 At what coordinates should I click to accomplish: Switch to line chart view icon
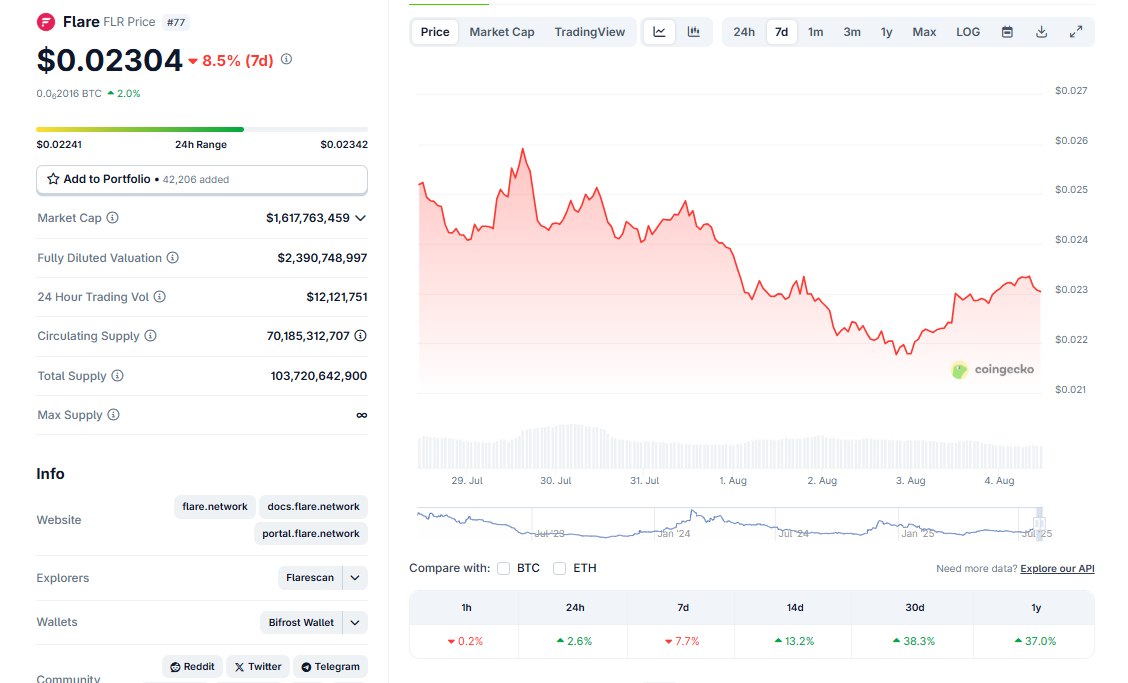659,32
